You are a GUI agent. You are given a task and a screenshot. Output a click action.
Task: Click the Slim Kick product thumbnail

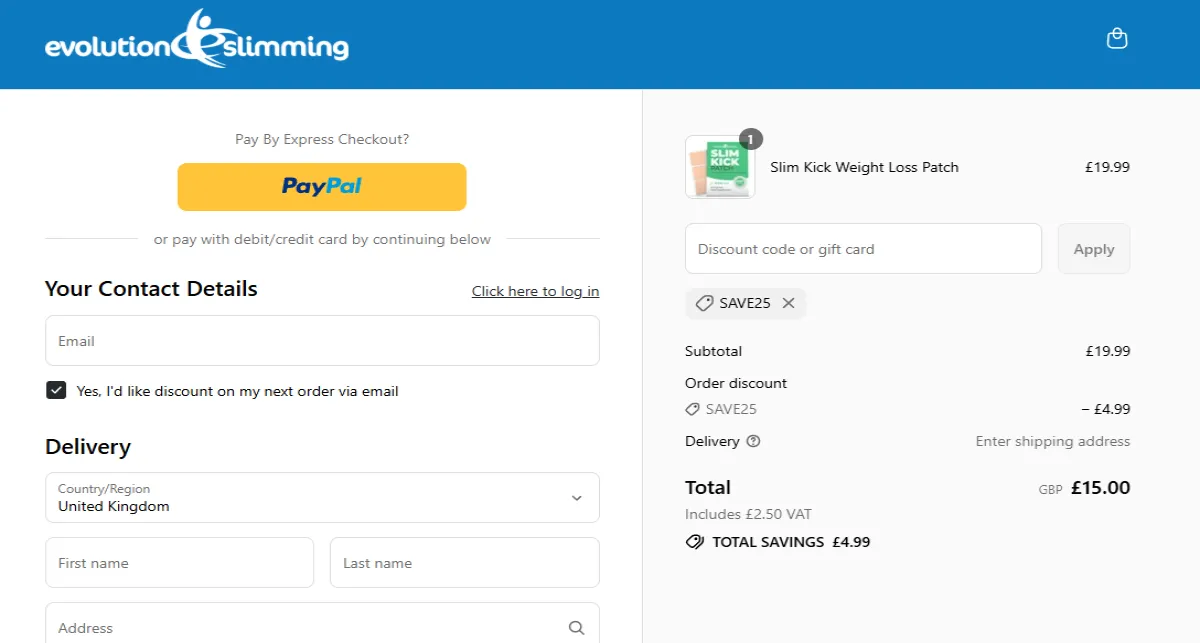pyautogui.click(x=720, y=166)
